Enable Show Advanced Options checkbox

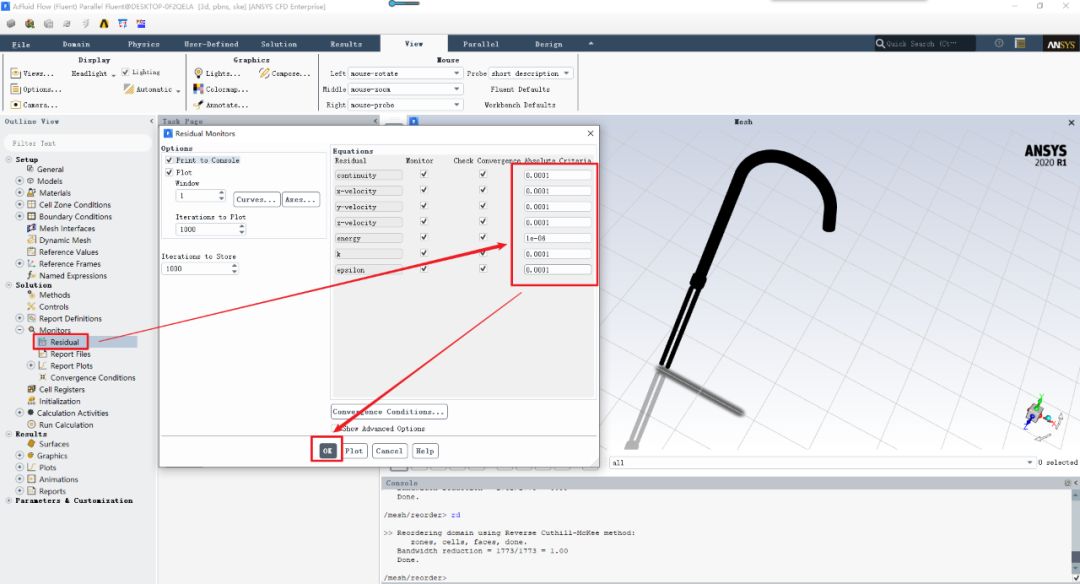coord(336,428)
